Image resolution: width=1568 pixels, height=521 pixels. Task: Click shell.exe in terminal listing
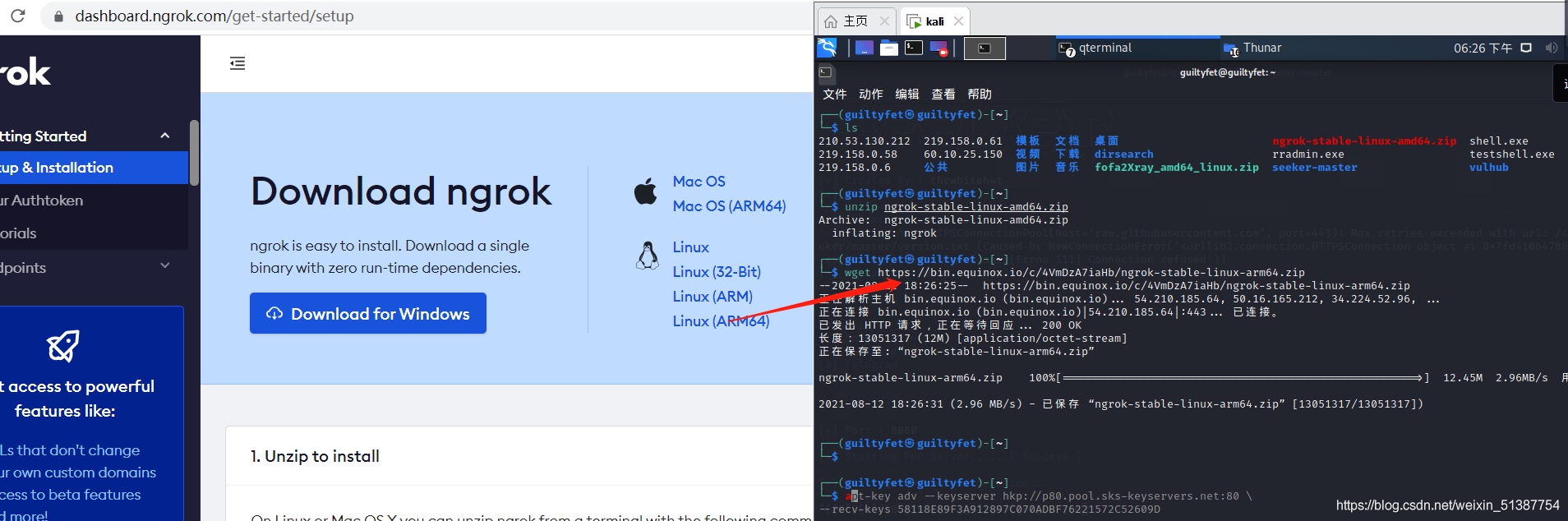[x=1499, y=141]
